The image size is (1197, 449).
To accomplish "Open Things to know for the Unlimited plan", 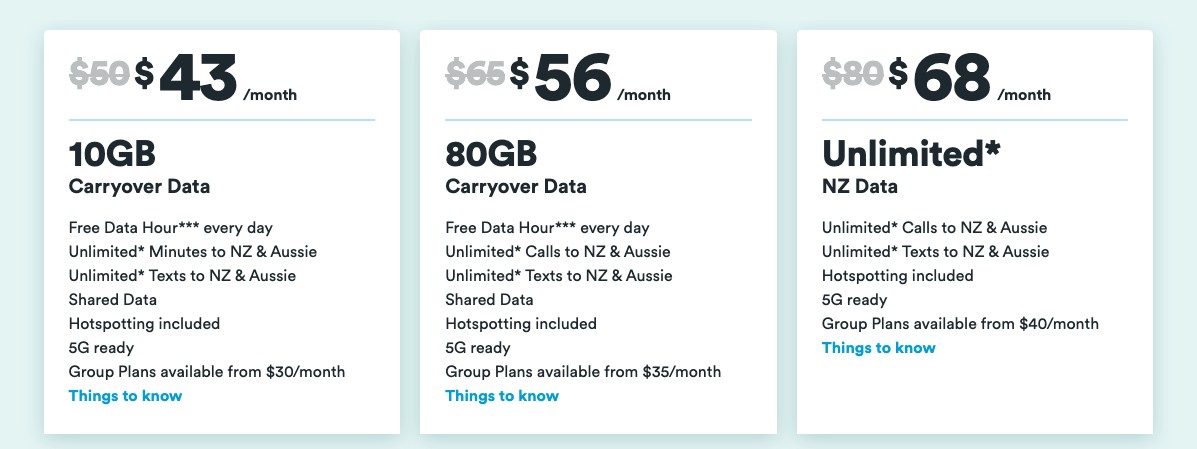I will 878,348.
